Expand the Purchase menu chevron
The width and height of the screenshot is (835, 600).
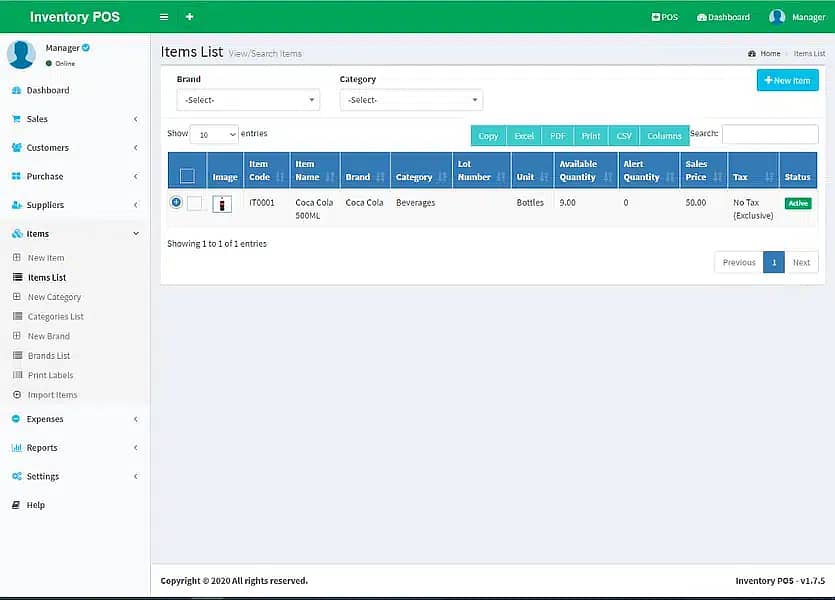click(x=136, y=176)
